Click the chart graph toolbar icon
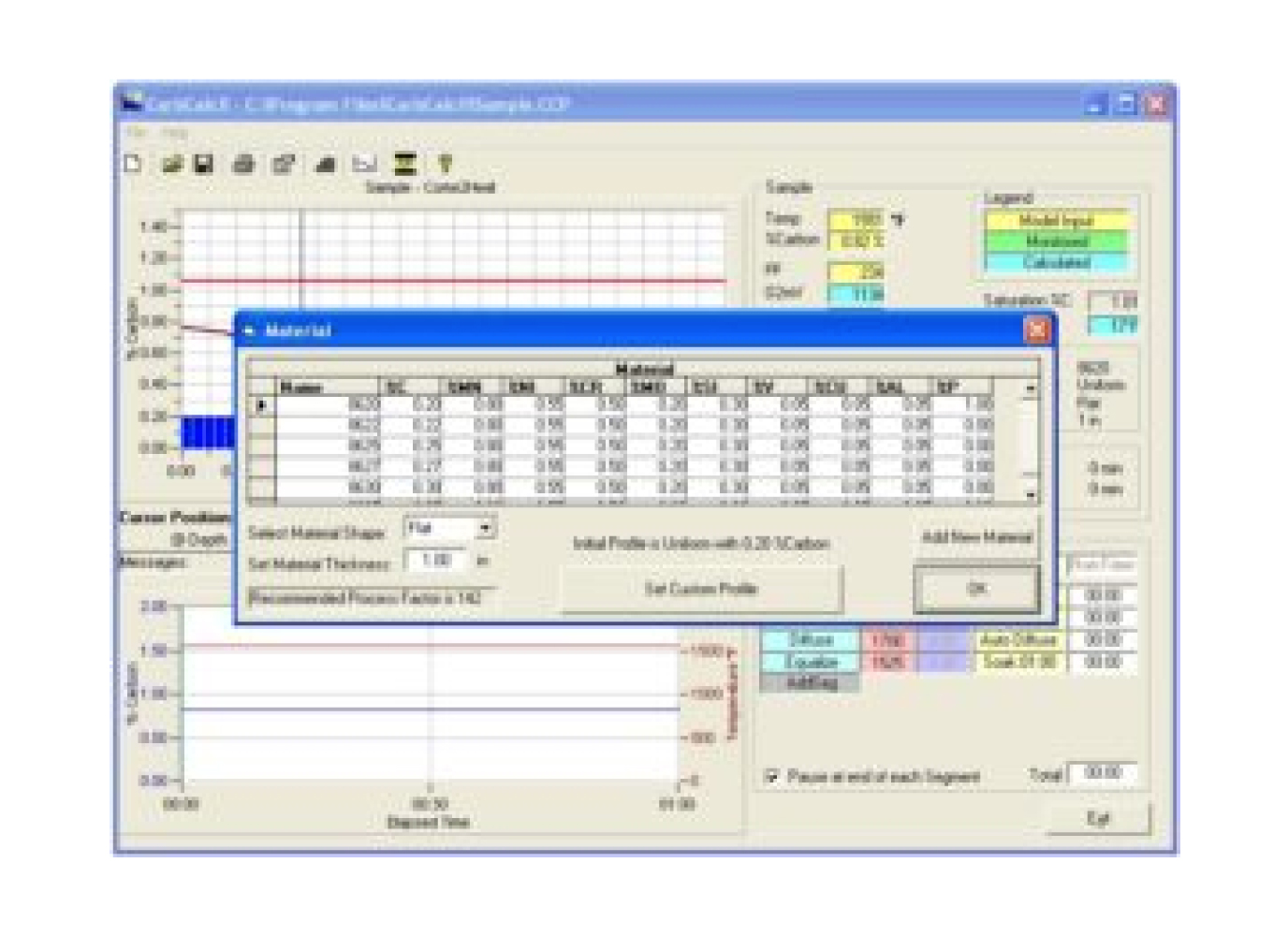 tap(364, 165)
